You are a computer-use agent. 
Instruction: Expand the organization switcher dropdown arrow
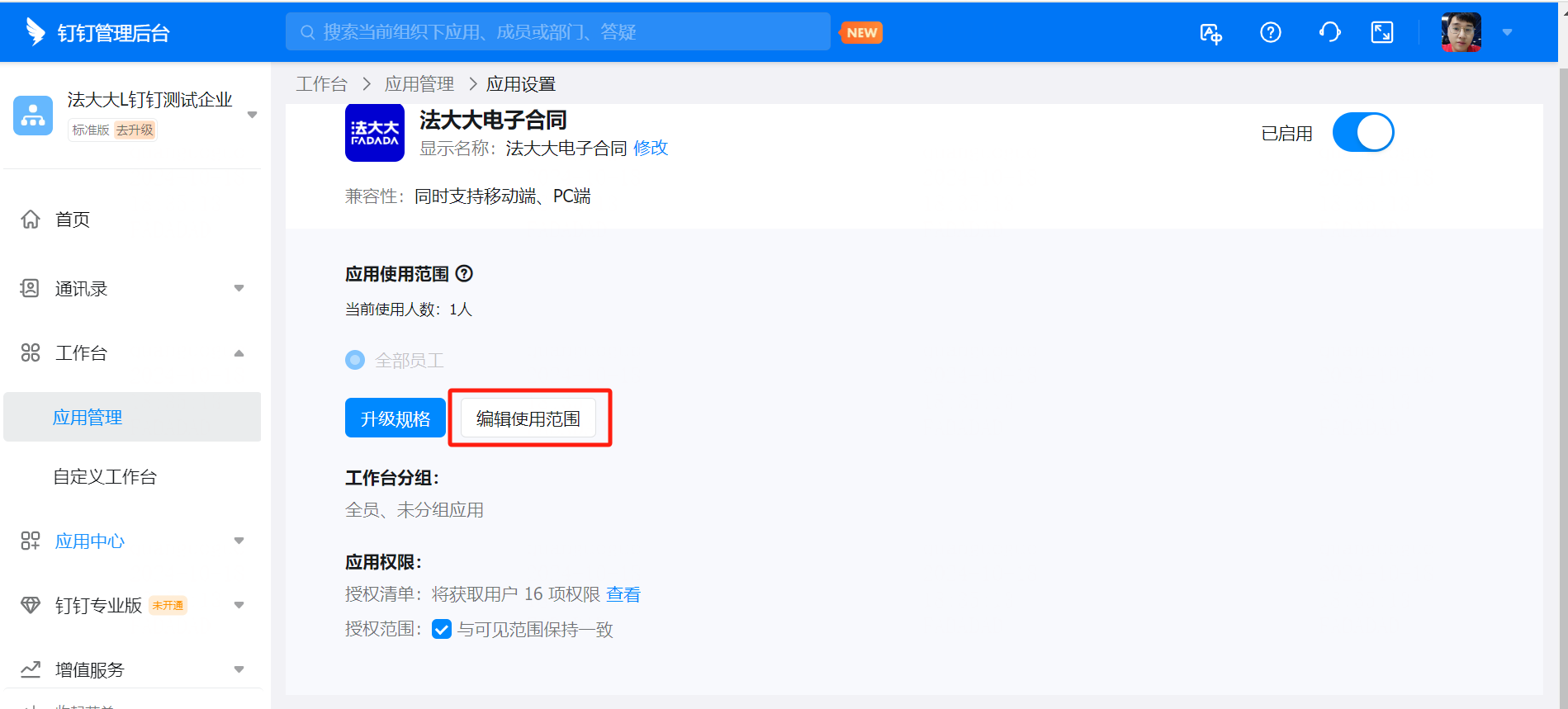tap(253, 115)
